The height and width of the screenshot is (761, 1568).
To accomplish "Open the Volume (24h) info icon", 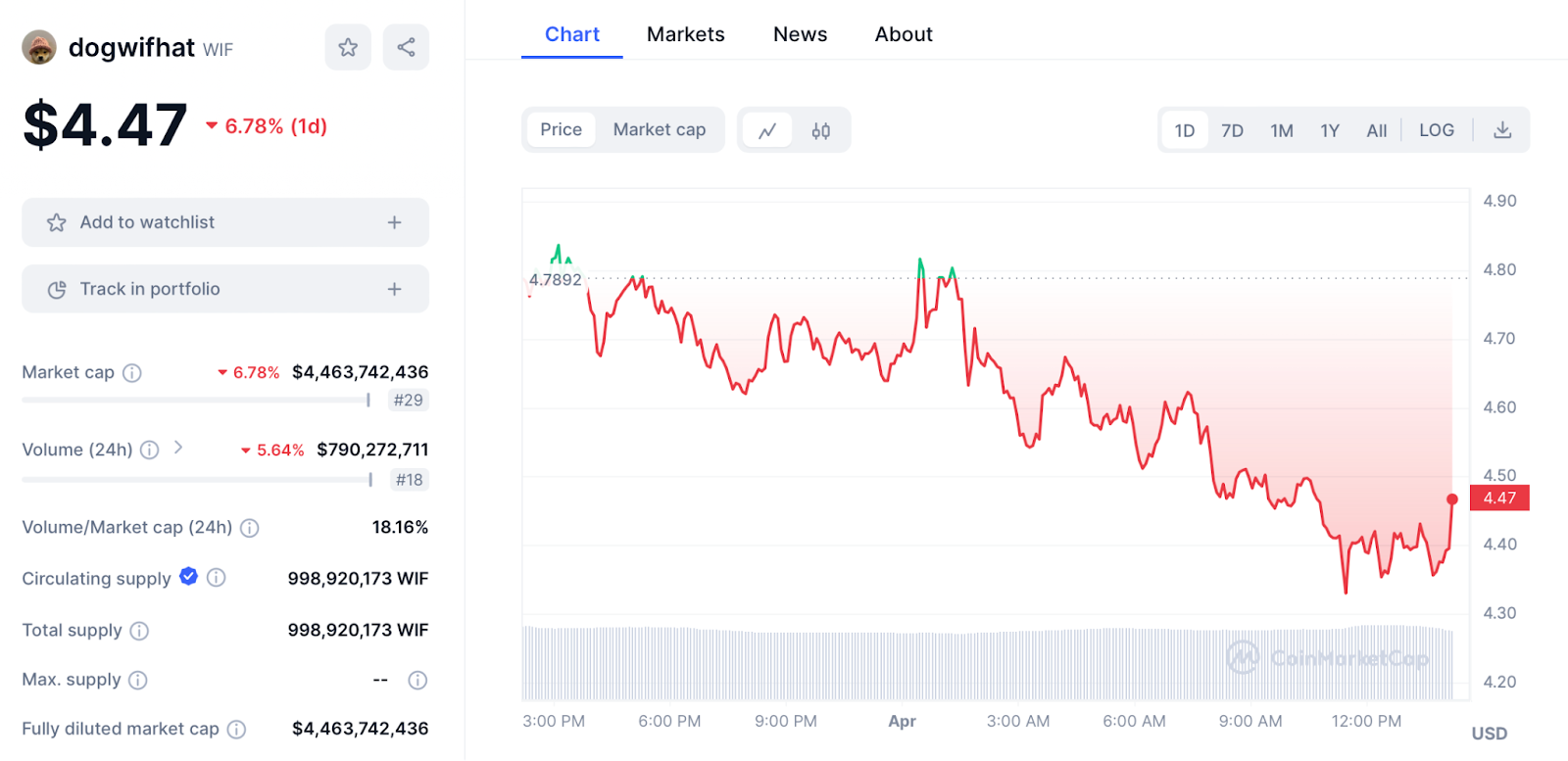I will (149, 451).
